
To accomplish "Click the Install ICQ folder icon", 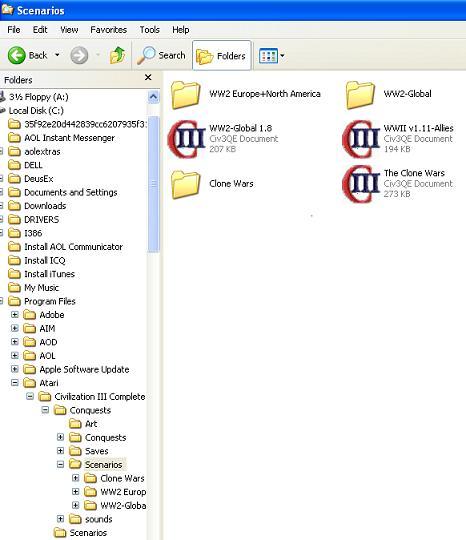I will (x=14, y=260).
